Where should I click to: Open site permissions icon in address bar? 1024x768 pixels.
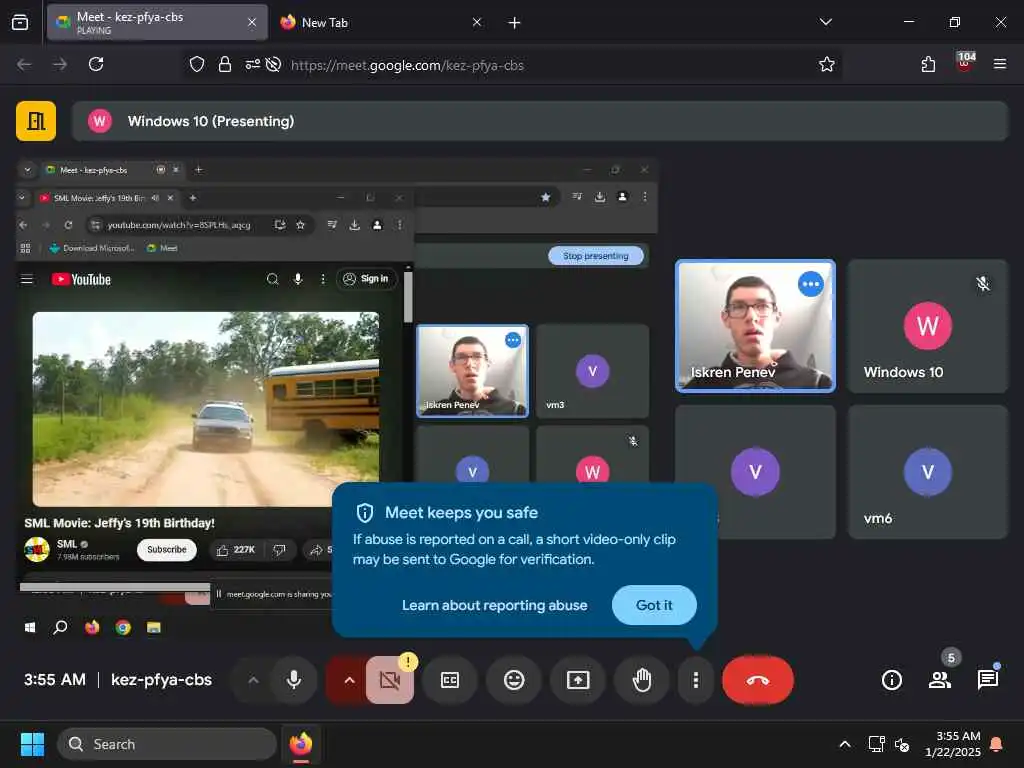[x=253, y=64]
